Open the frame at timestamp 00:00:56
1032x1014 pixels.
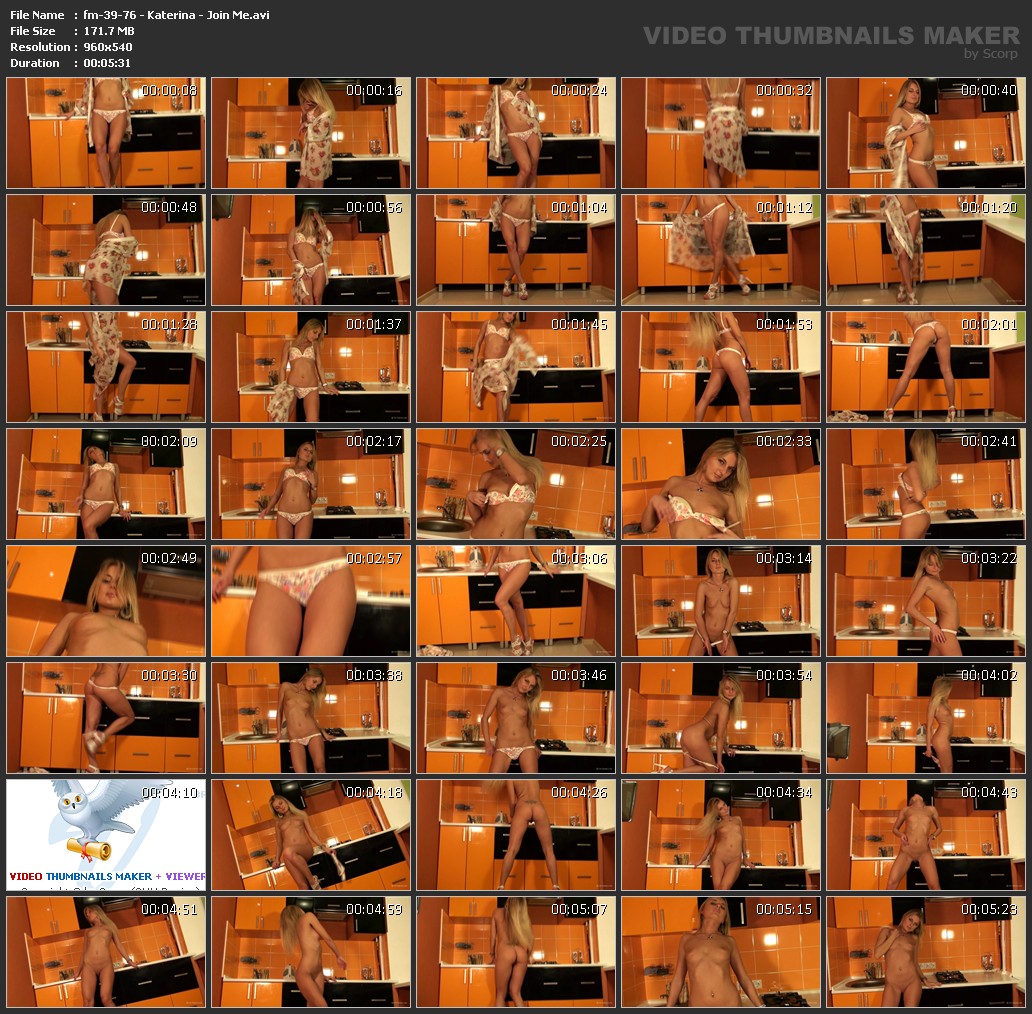311,250
